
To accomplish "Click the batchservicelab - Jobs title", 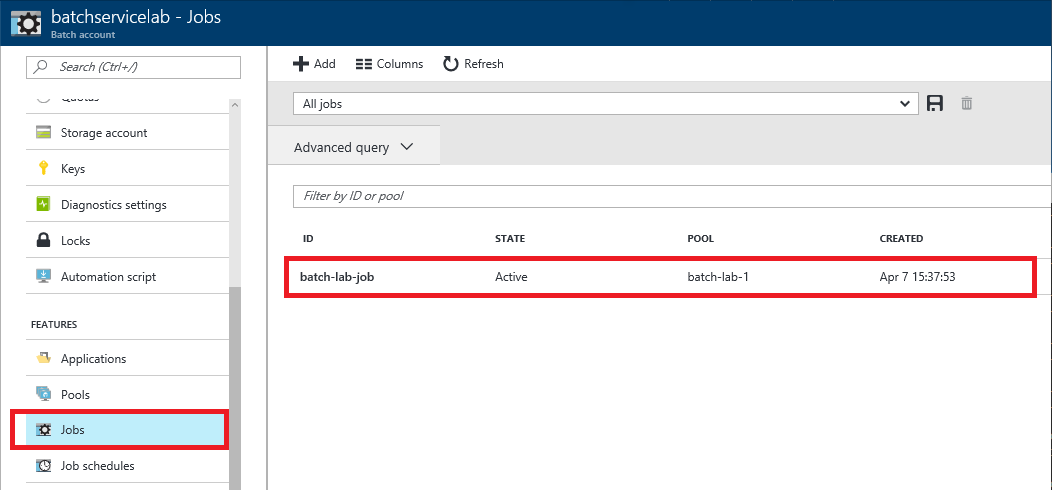I will (136, 17).
